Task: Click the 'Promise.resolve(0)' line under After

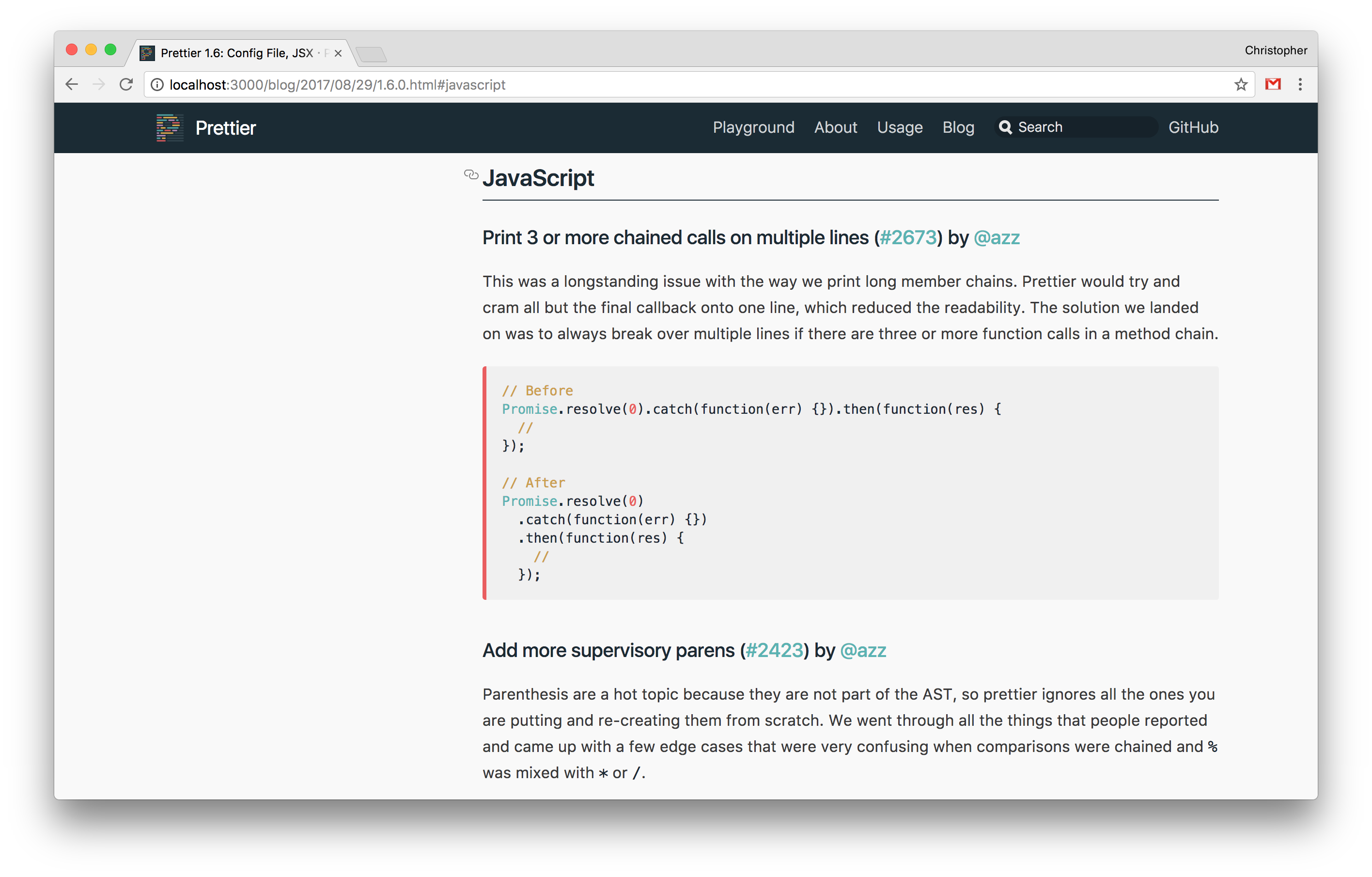Action: [x=573, y=501]
